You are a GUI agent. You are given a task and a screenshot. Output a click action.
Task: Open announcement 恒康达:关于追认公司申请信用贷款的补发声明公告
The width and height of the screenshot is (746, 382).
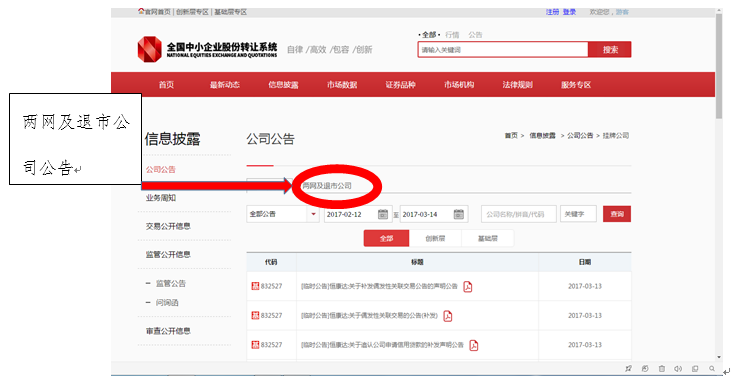(382, 345)
